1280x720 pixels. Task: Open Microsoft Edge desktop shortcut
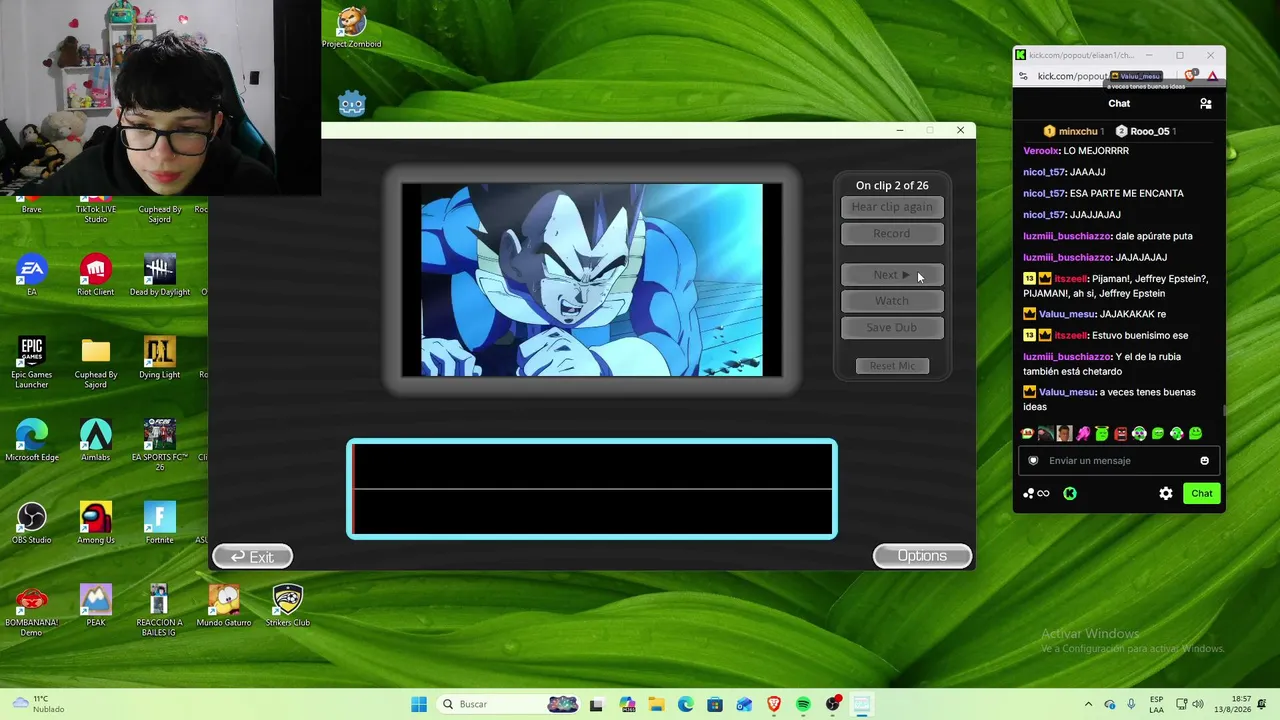pos(32,440)
